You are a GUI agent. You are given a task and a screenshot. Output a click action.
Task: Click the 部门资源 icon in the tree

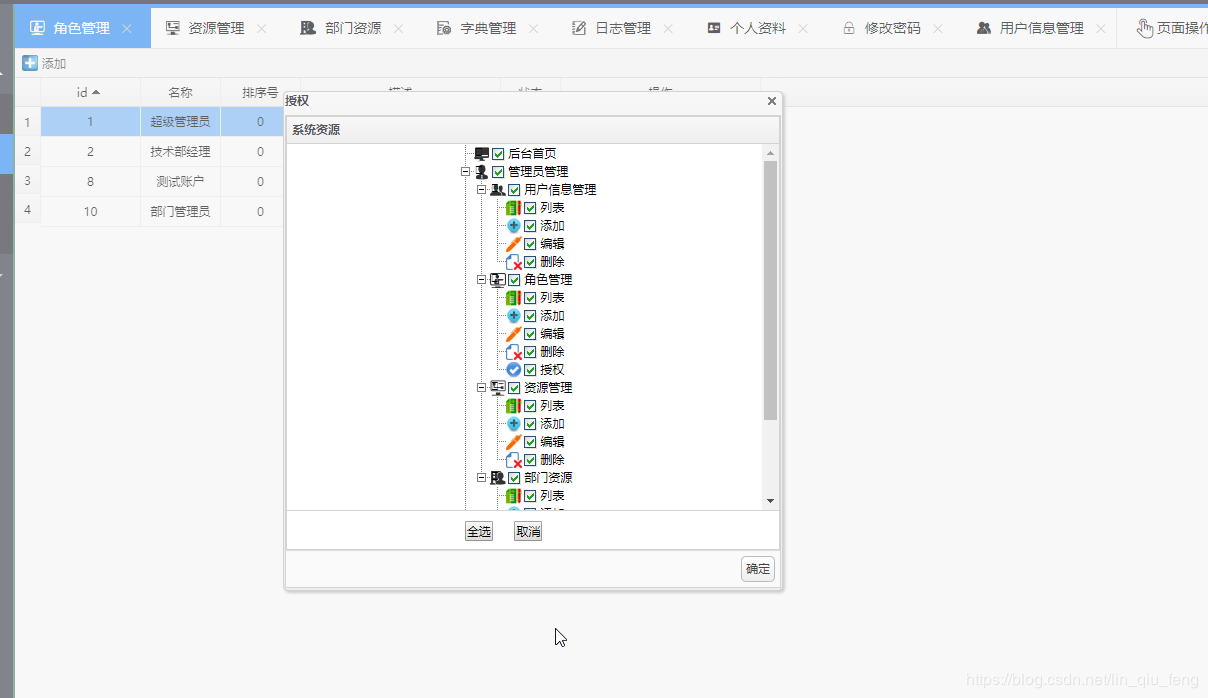[x=498, y=478]
